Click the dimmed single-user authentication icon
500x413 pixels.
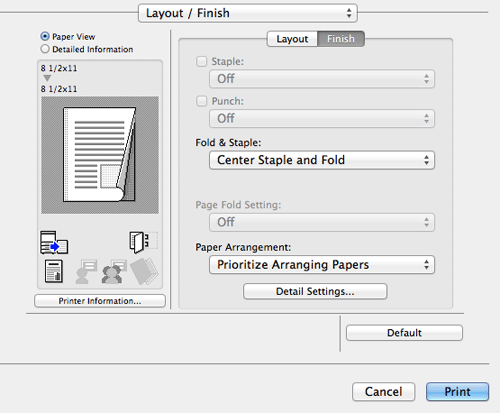[x=86, y=272]
